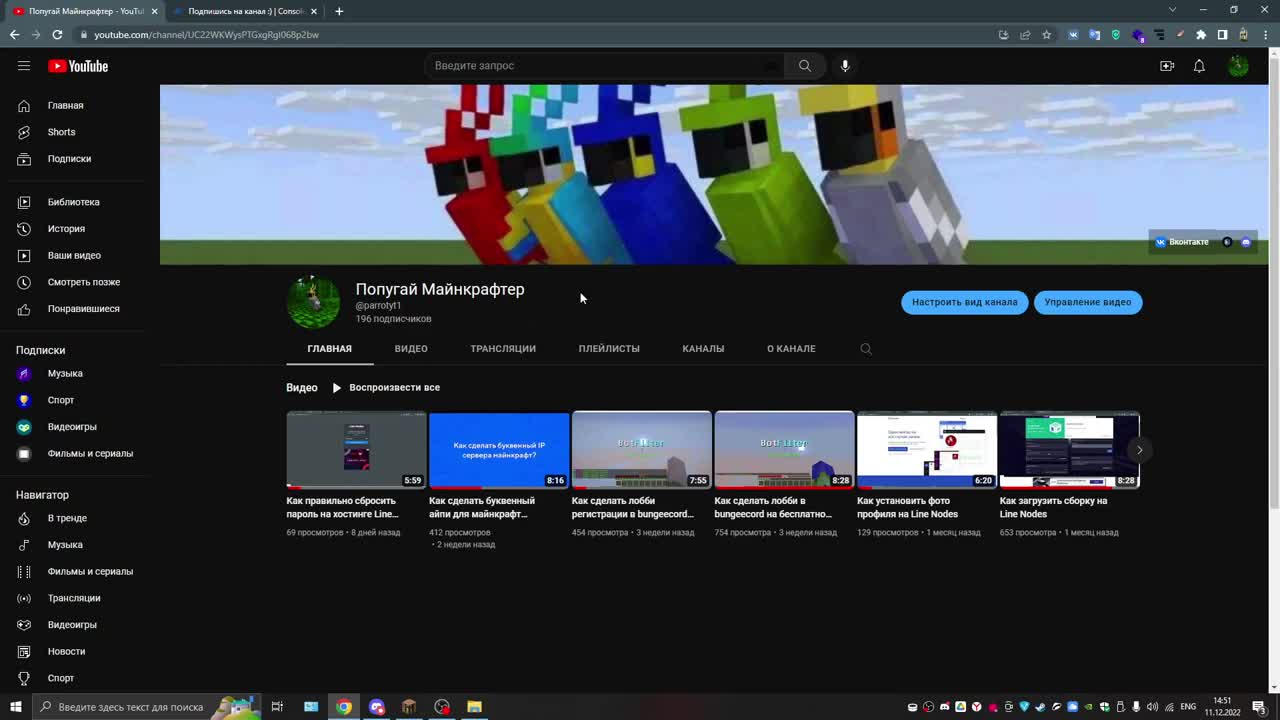Switch to the Console browser tab
This screenshot has height=720, width=1280.
(244, 11)
